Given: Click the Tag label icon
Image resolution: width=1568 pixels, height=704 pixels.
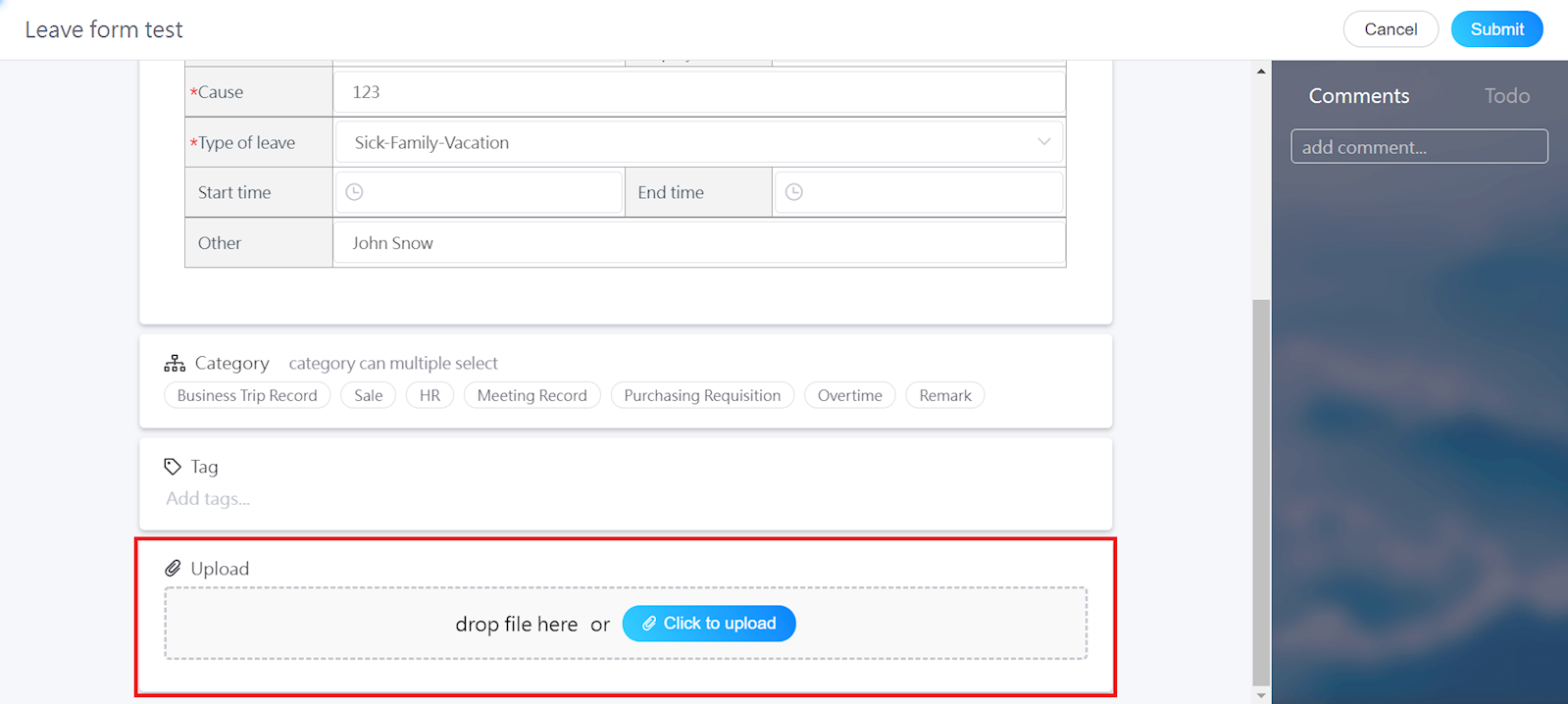Looking at the screenshot, I should tap(173, 467).
